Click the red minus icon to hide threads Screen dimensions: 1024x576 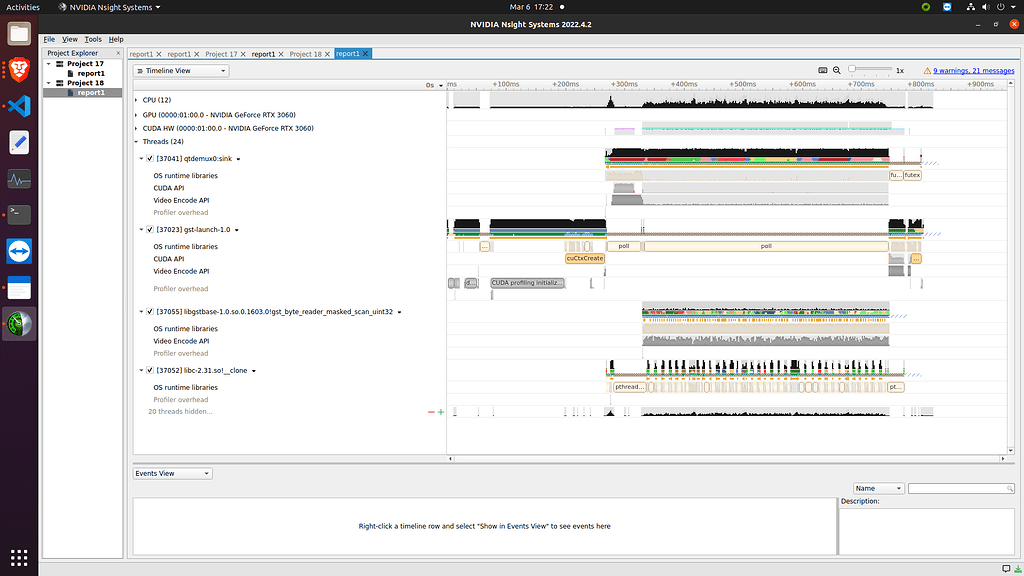point(431,412)
